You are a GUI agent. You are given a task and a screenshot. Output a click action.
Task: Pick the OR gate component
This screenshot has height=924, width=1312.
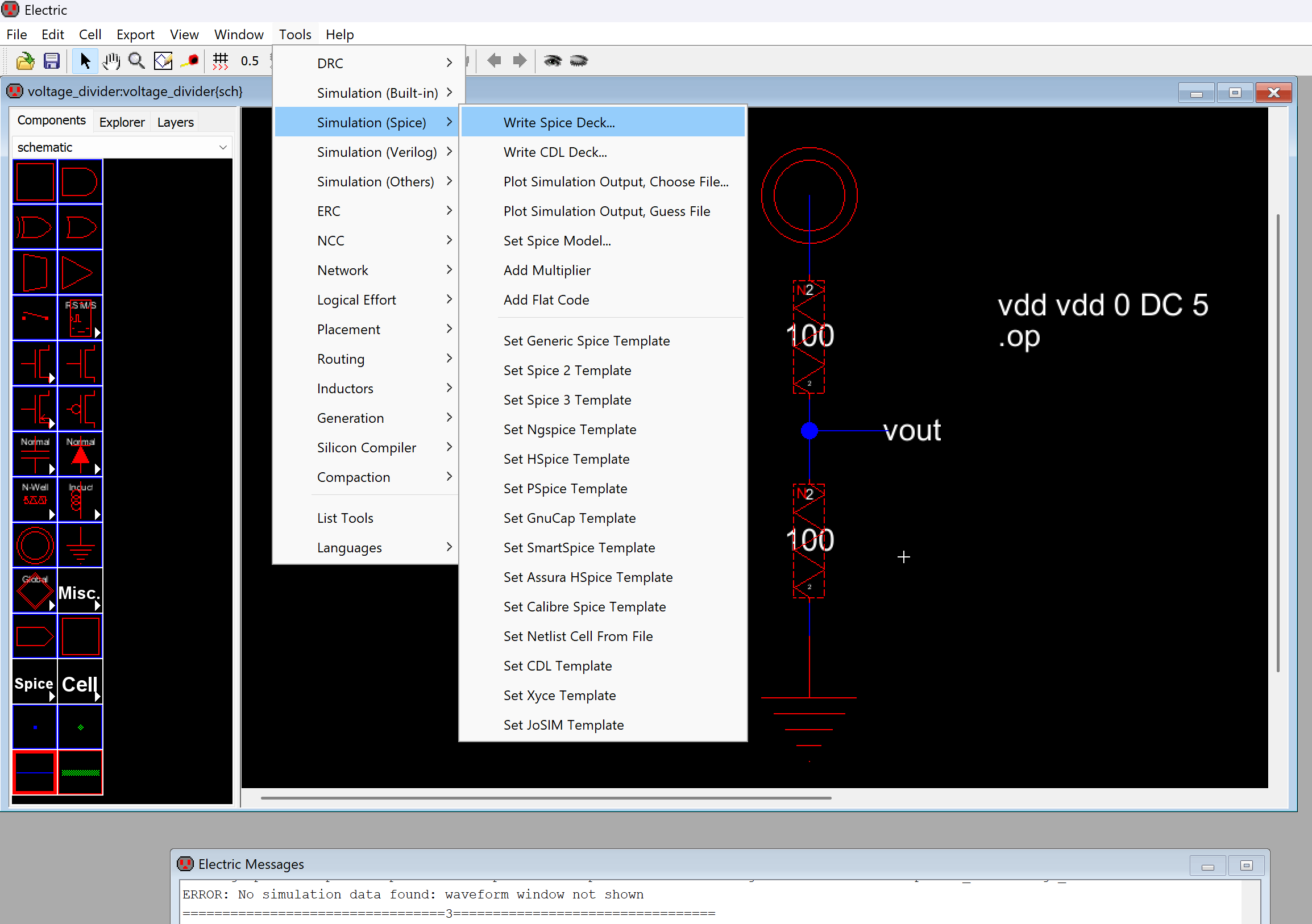pos(80,227)
